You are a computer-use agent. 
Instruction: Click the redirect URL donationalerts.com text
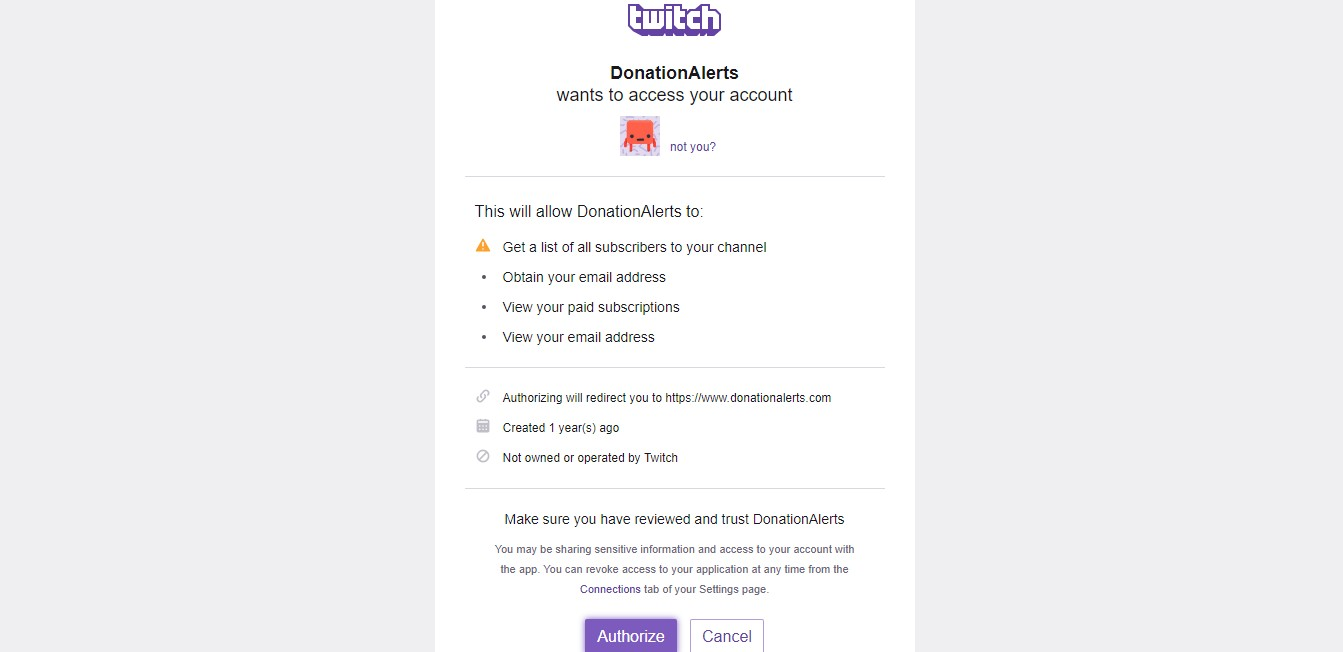(748, 398)
